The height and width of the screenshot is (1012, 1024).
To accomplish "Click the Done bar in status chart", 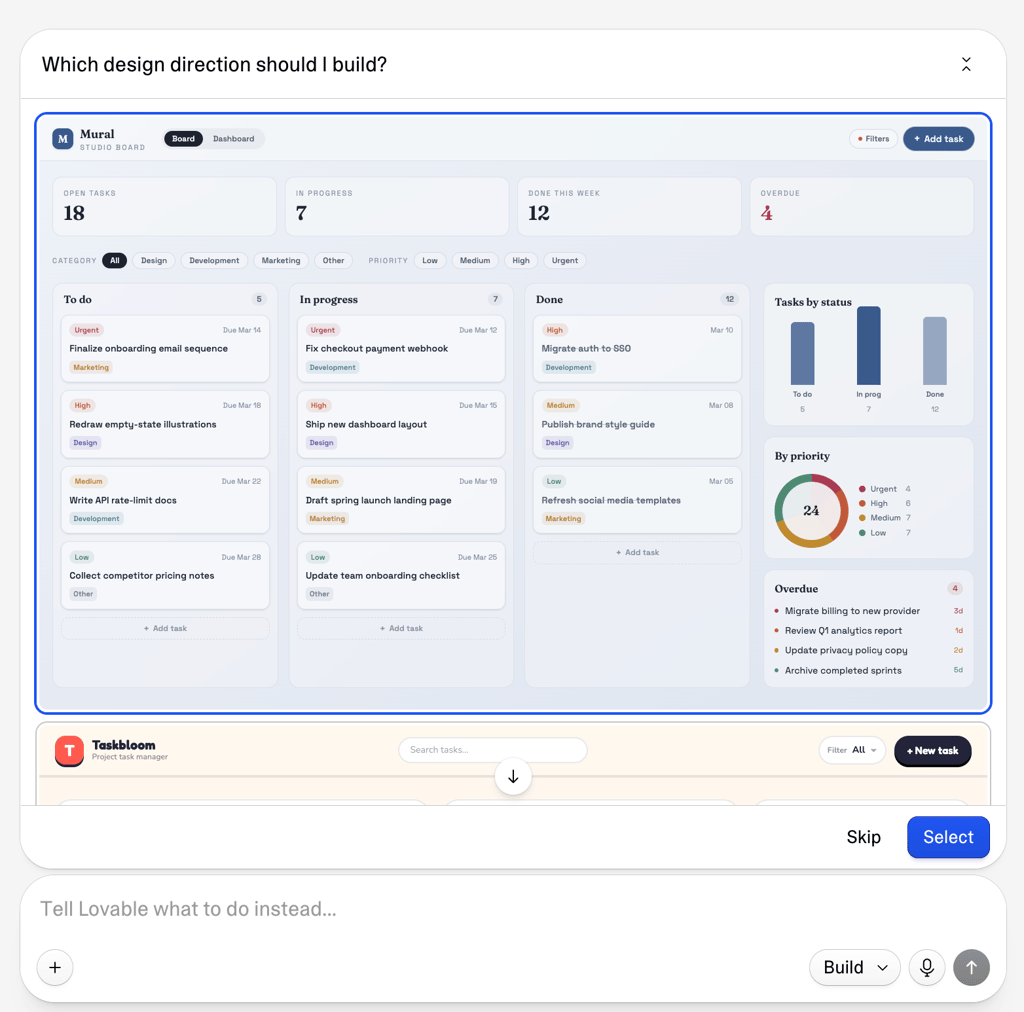I will pos(935,351).
